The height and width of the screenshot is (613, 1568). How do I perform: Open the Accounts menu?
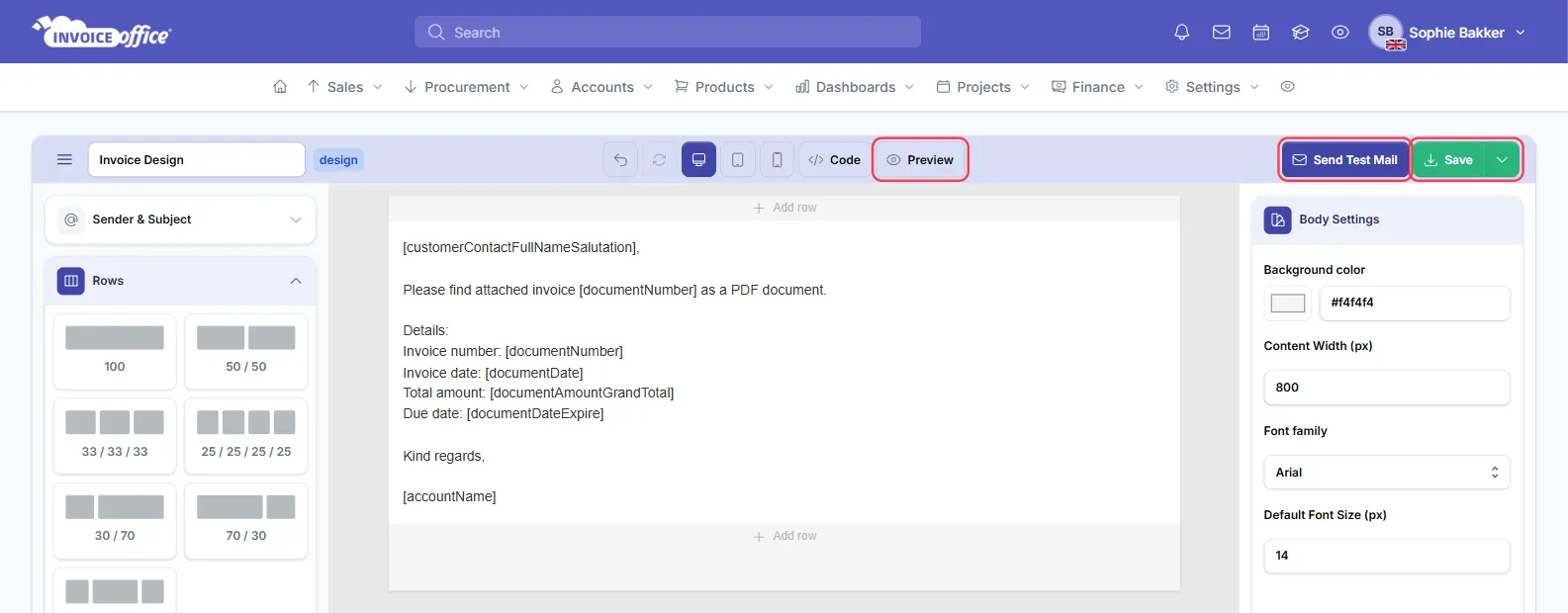click(x=601, y=87)
